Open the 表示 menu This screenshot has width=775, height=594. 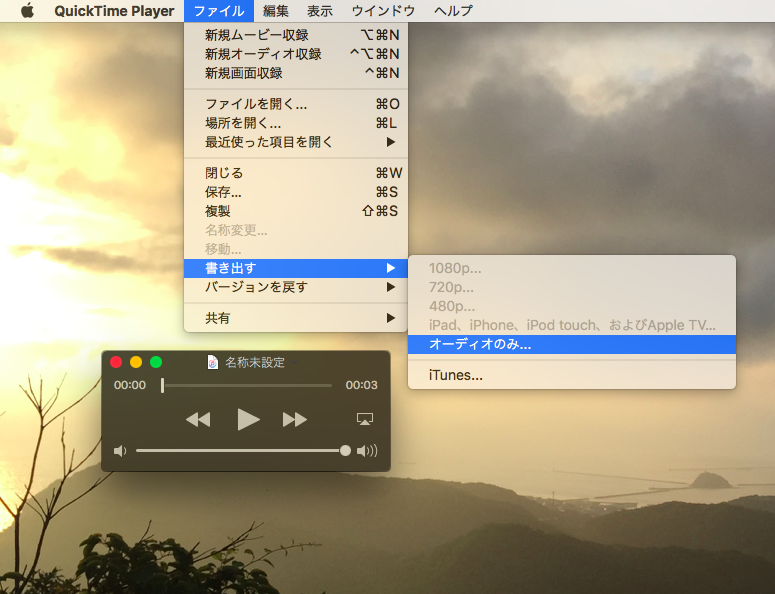(320, 11)
